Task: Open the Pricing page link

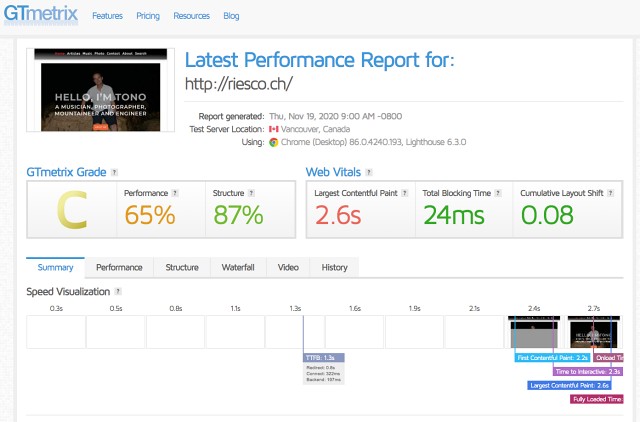Action: click(148, 17)
